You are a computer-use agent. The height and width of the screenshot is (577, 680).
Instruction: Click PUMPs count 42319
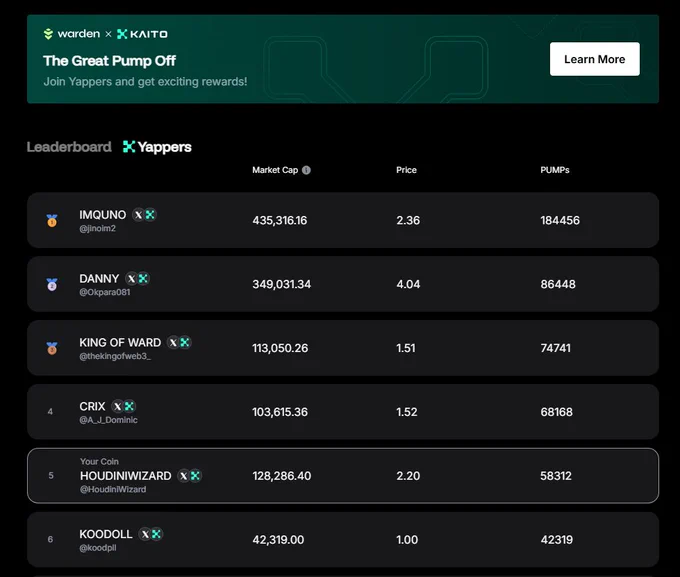(557, 540)
